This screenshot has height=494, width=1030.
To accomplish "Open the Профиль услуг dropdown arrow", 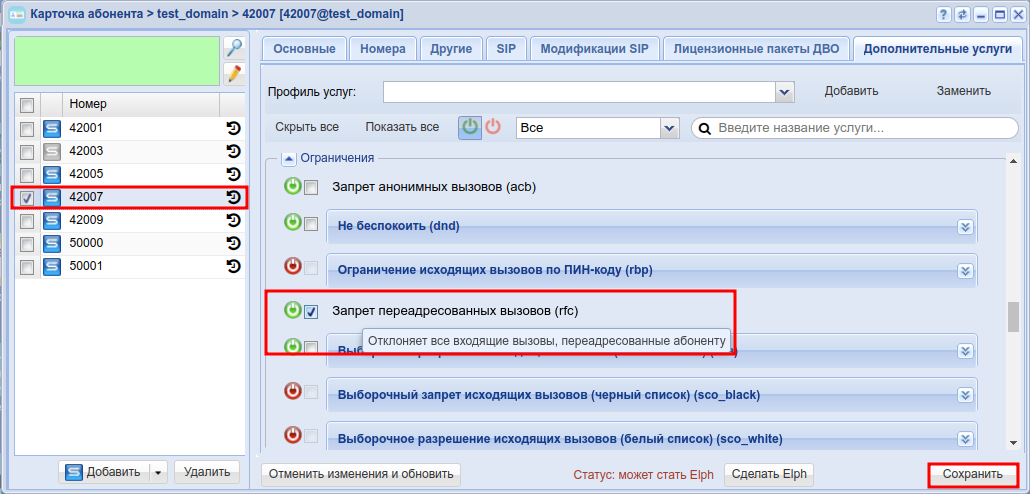I will click(785, 93).
